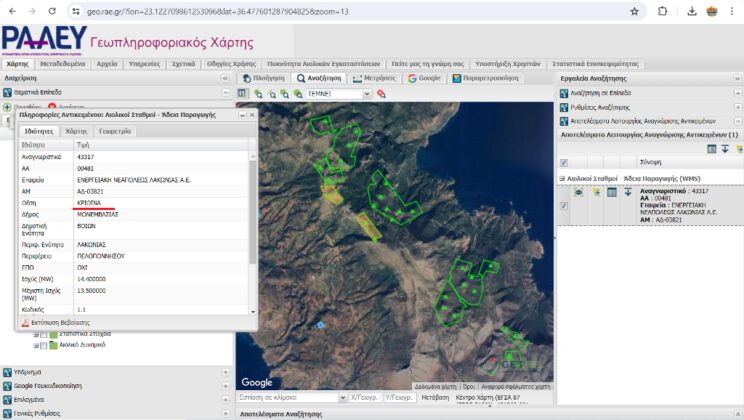Click the Υ/Γεωγρ. coordinate input field
The height and width of the screenshot is (420, 744).
[399, 398]
